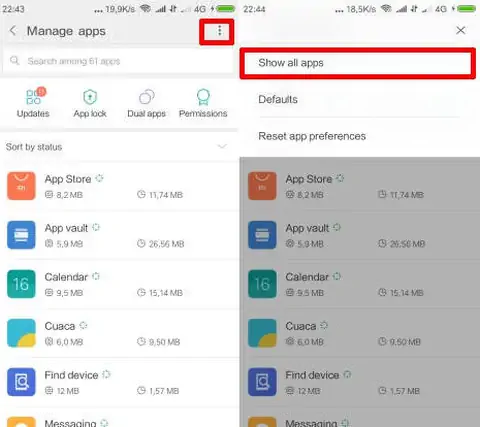Click Calendar 15,14 MB value left

[x=166, y=293]
